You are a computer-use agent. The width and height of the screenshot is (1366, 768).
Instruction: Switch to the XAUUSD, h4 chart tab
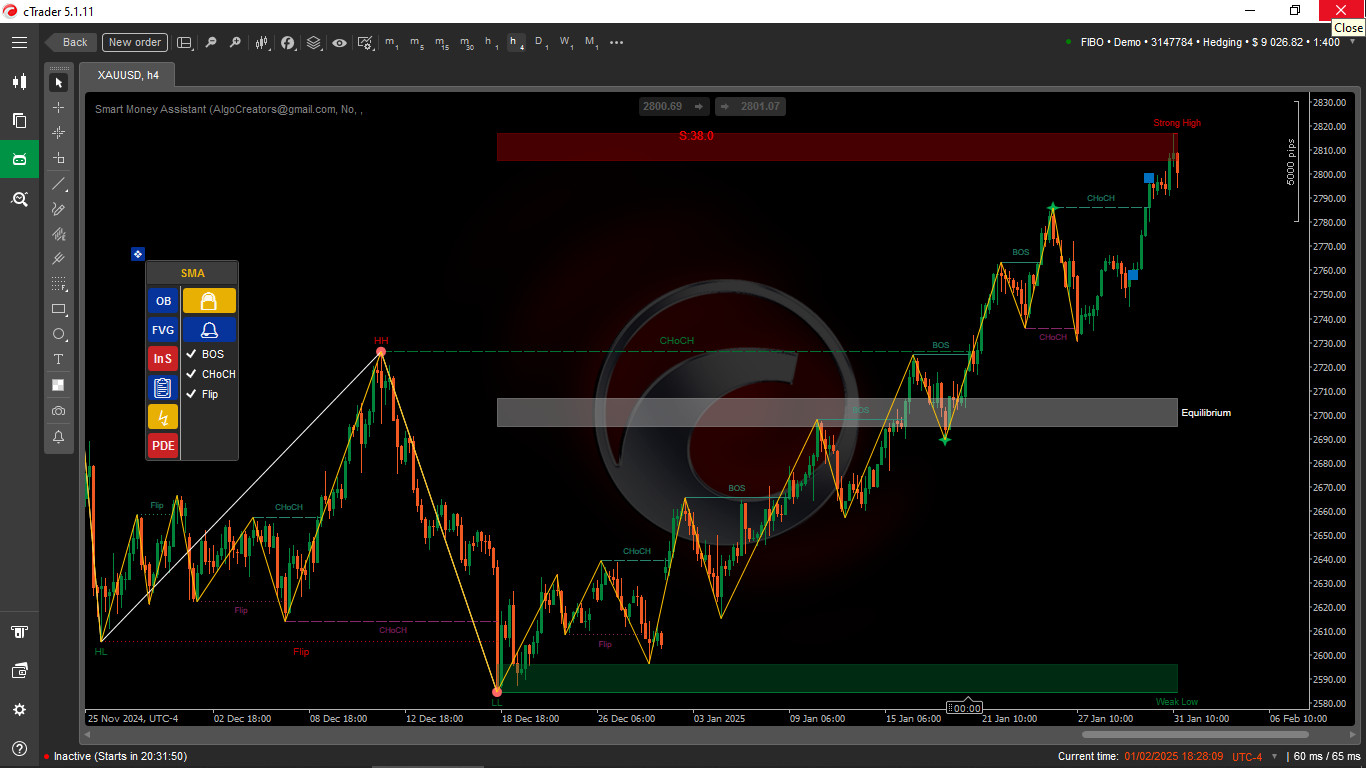127,74
